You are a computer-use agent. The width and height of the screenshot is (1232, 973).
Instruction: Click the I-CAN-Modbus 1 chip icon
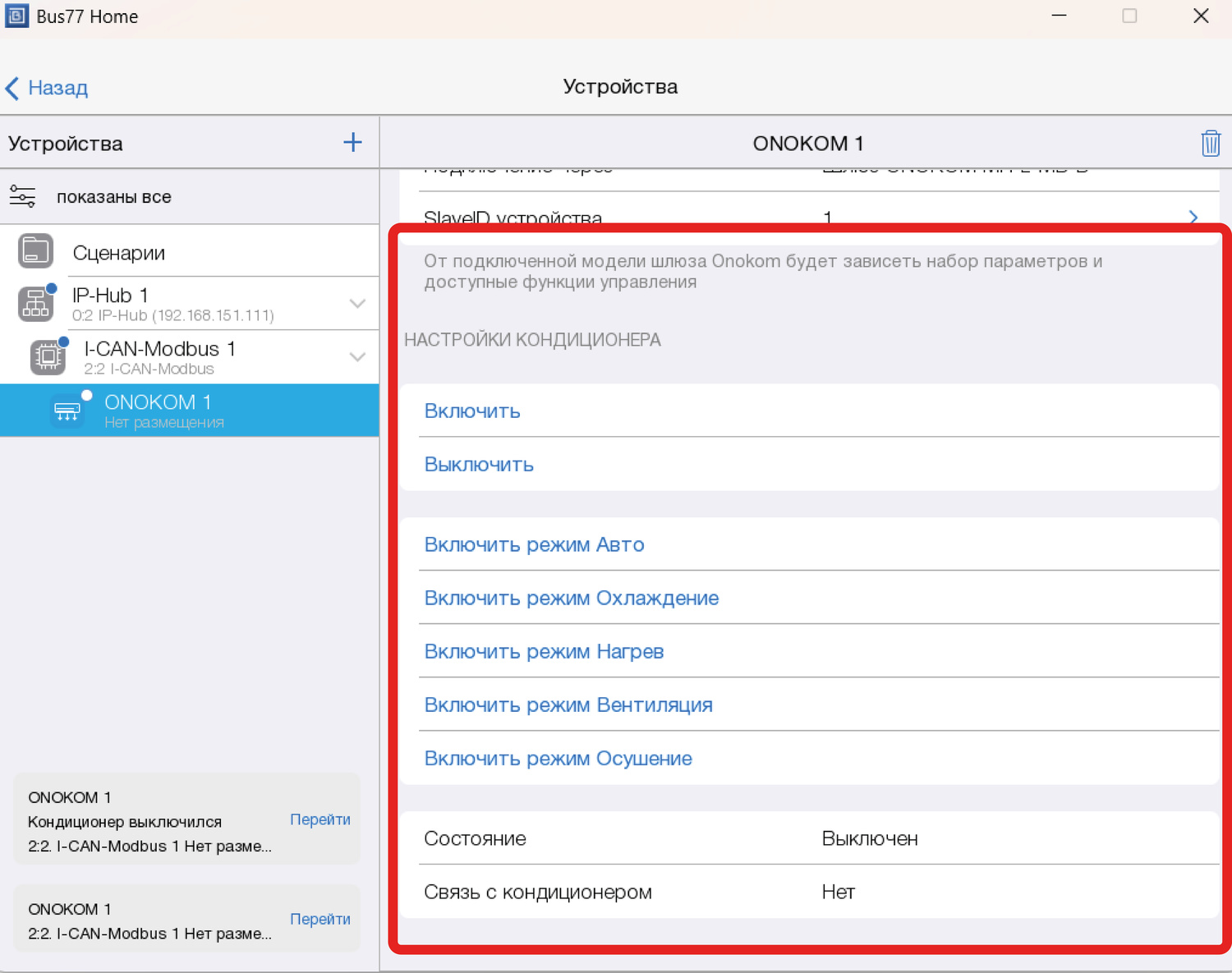pyautogui.click(x=48, y=356)
